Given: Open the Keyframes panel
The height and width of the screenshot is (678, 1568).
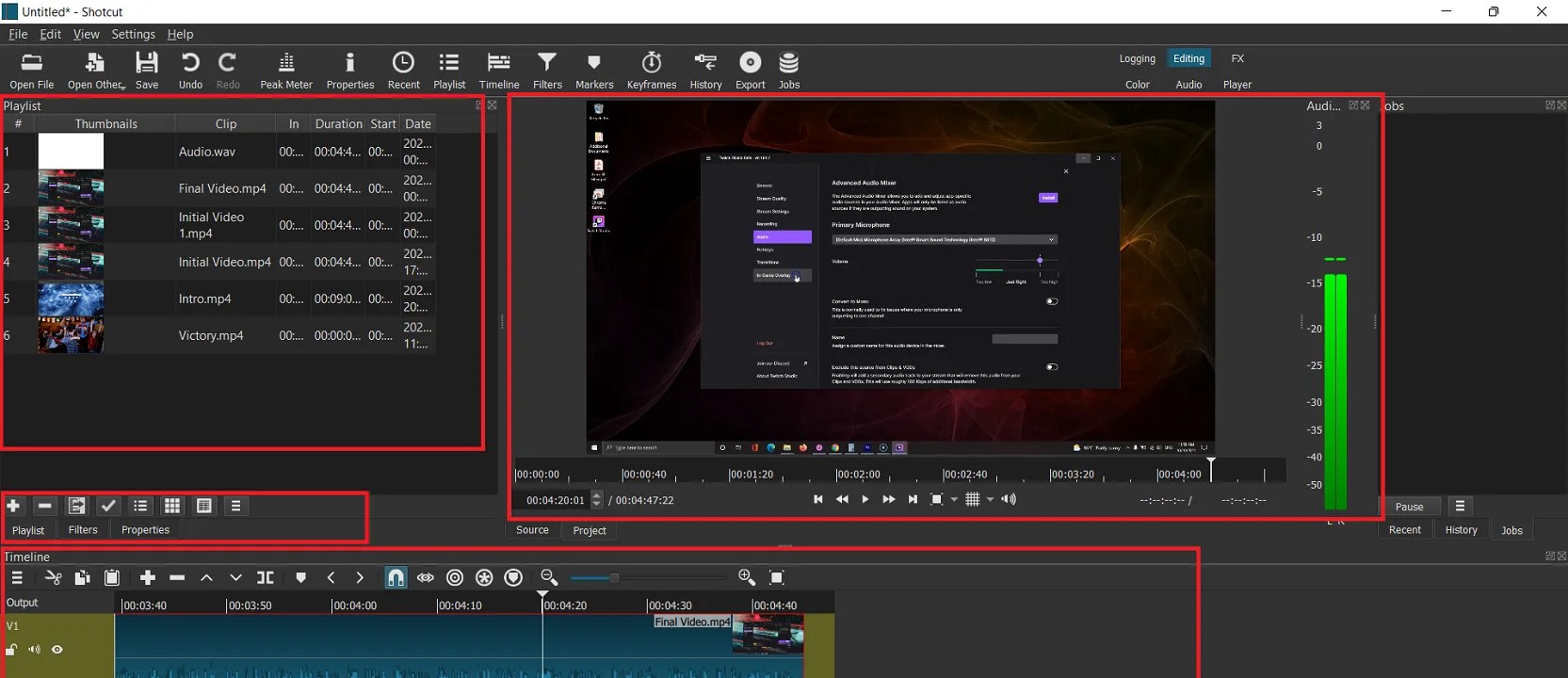Looking at the screenshot, I should point(652,71).
